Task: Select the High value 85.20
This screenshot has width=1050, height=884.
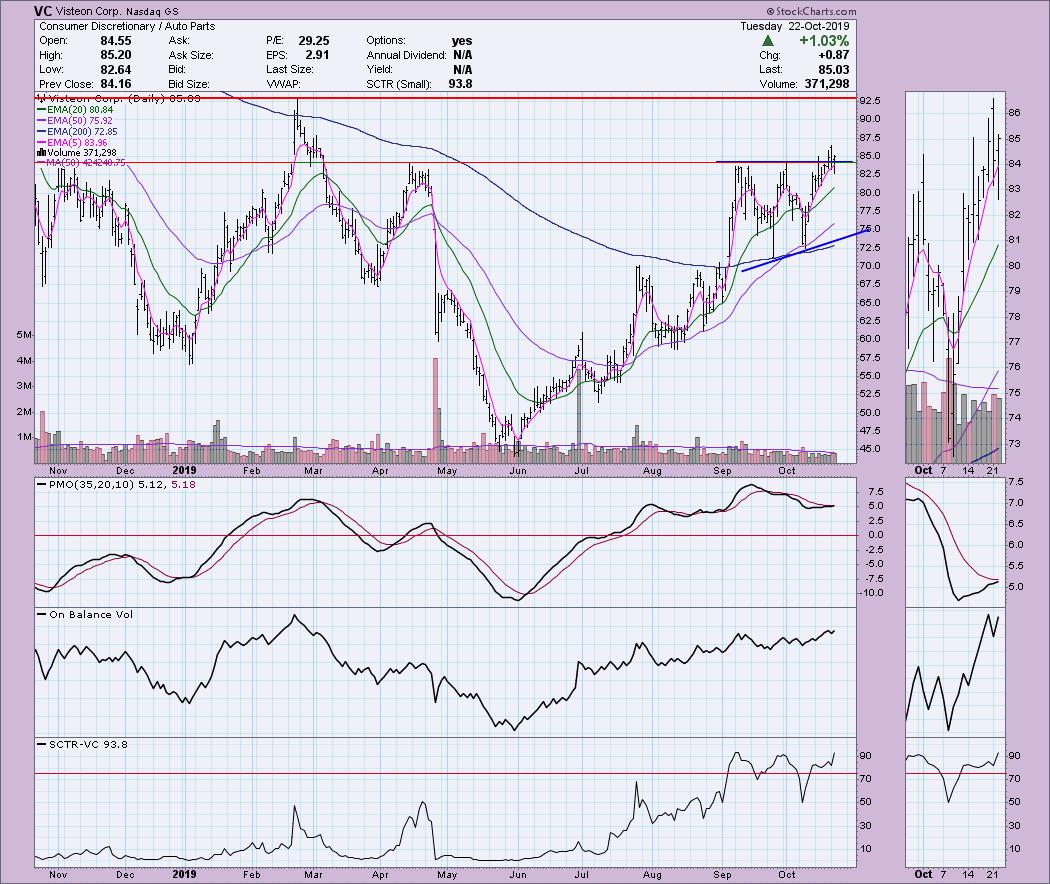Action: (115, 55)
